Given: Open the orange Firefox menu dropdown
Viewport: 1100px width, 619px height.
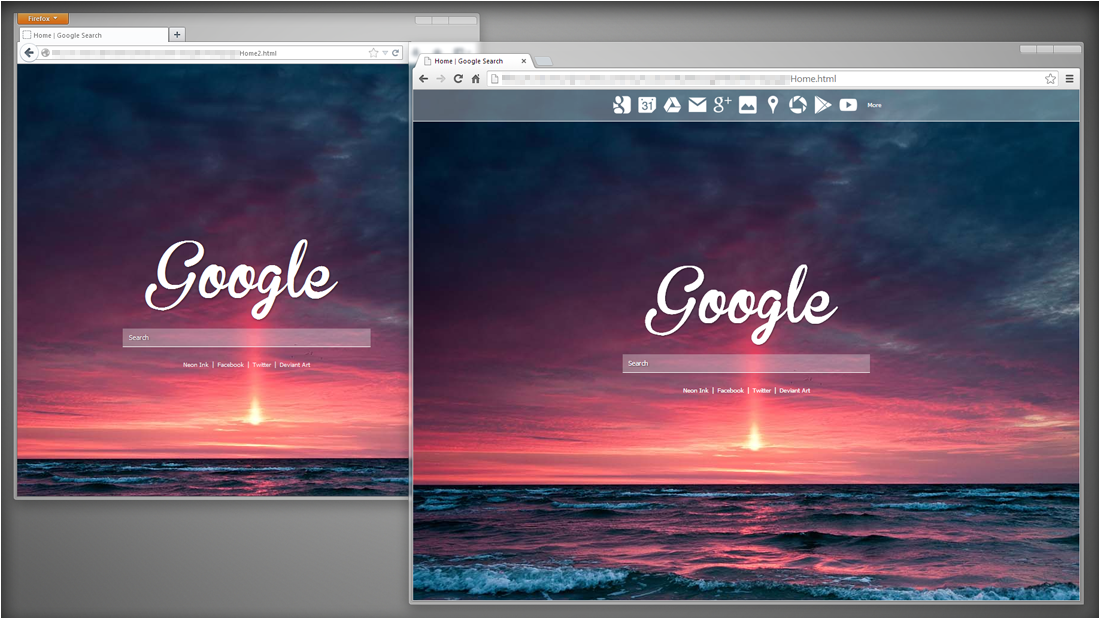Looking at the screenshot, I should 41,17.
